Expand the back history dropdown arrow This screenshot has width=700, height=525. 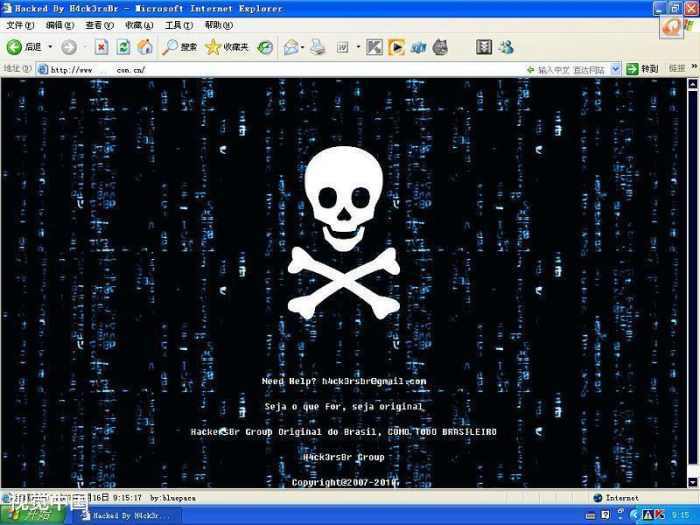point(50,47)
